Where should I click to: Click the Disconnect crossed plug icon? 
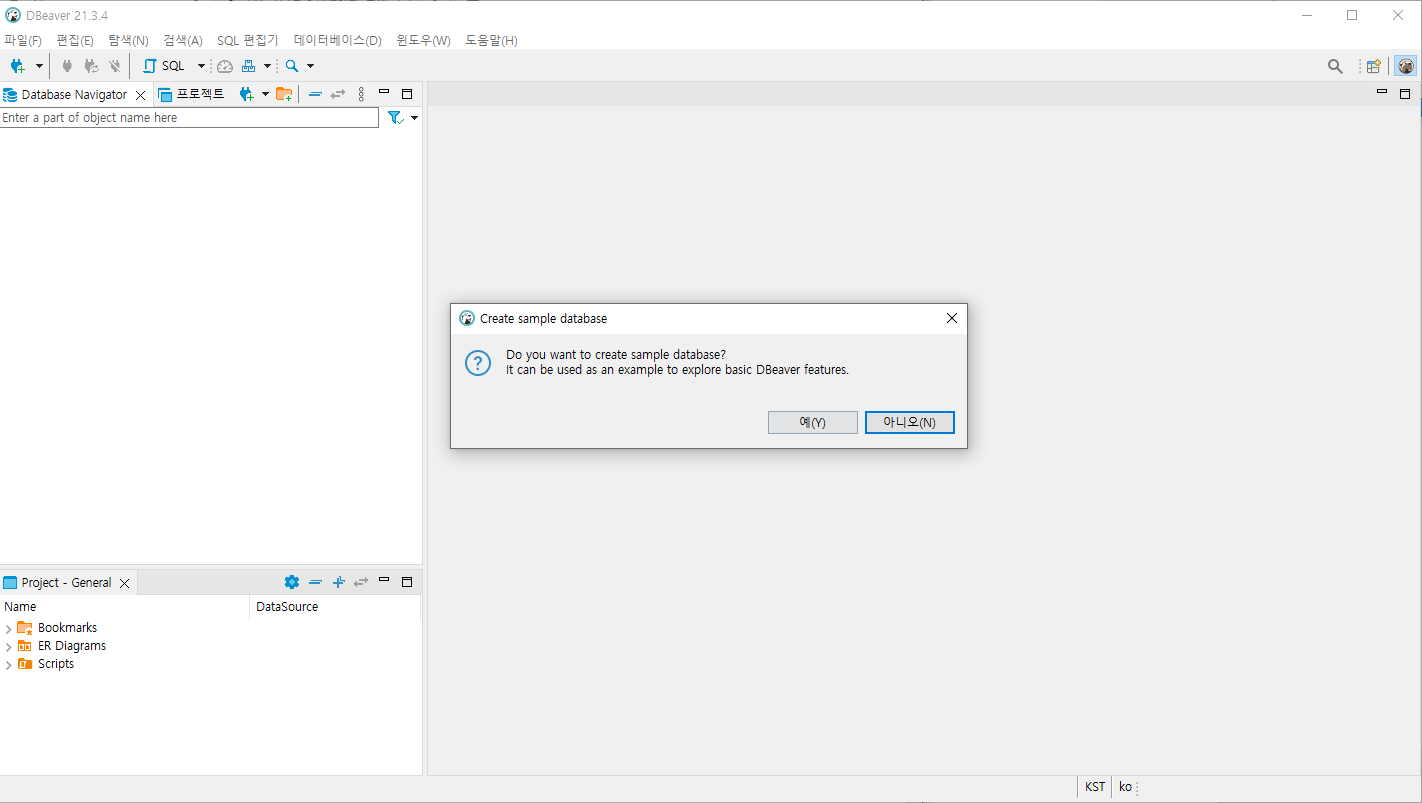[x=115, y=66]
